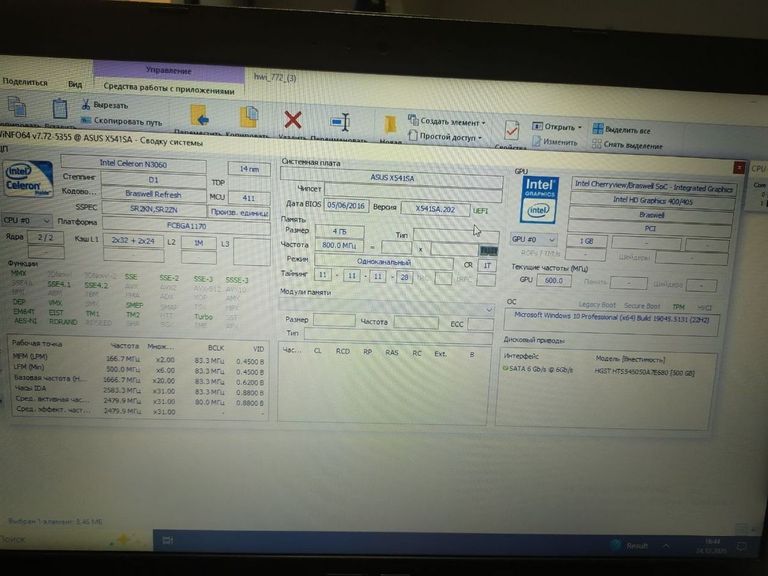Open the GPU #0 selector dropdown

click(x=533, y=240)
